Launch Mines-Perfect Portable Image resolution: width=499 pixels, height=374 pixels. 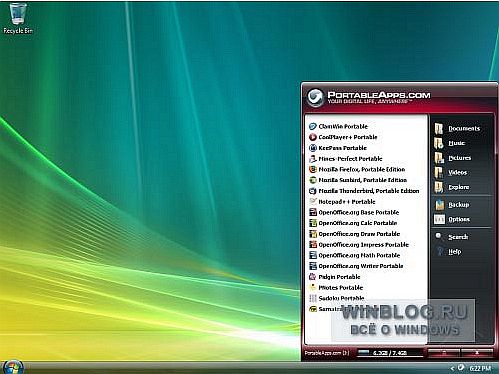pos(346,159)
